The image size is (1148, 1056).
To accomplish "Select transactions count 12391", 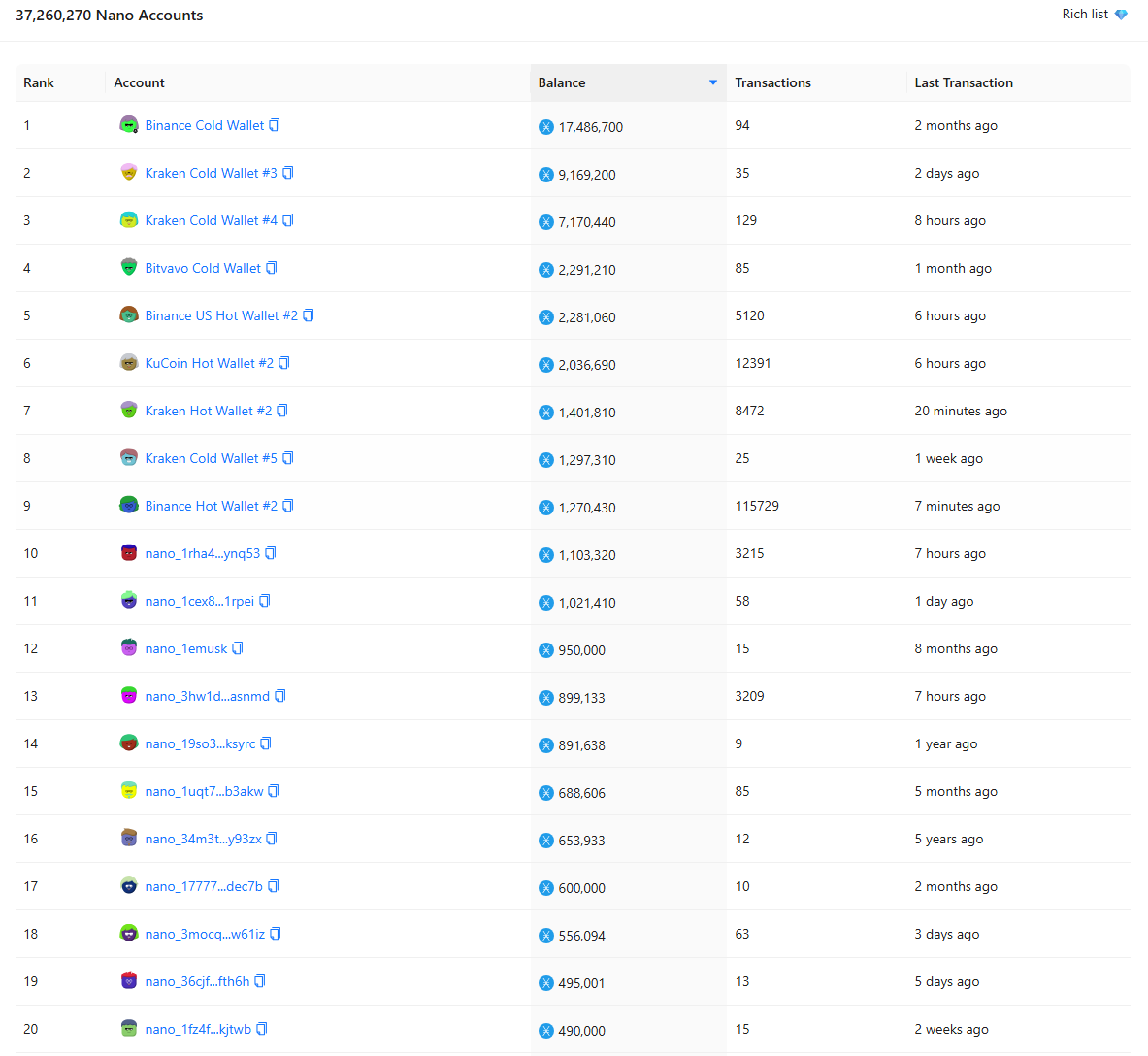I will click(753, 363).
